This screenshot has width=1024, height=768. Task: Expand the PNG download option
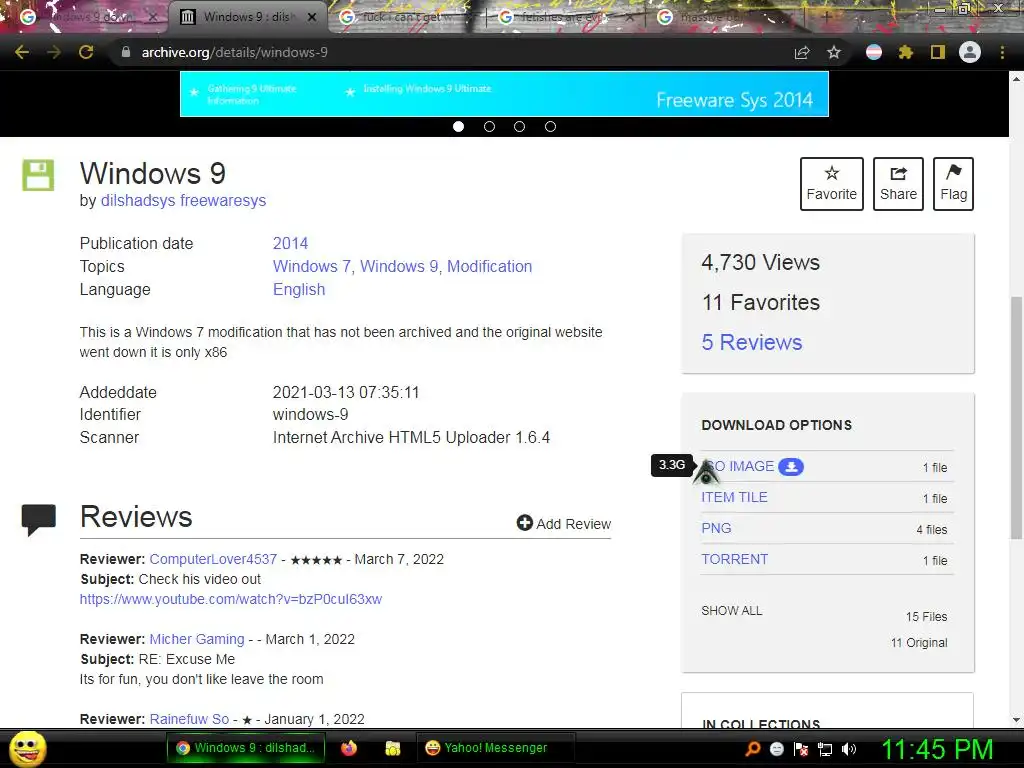(x=716, y=528)
